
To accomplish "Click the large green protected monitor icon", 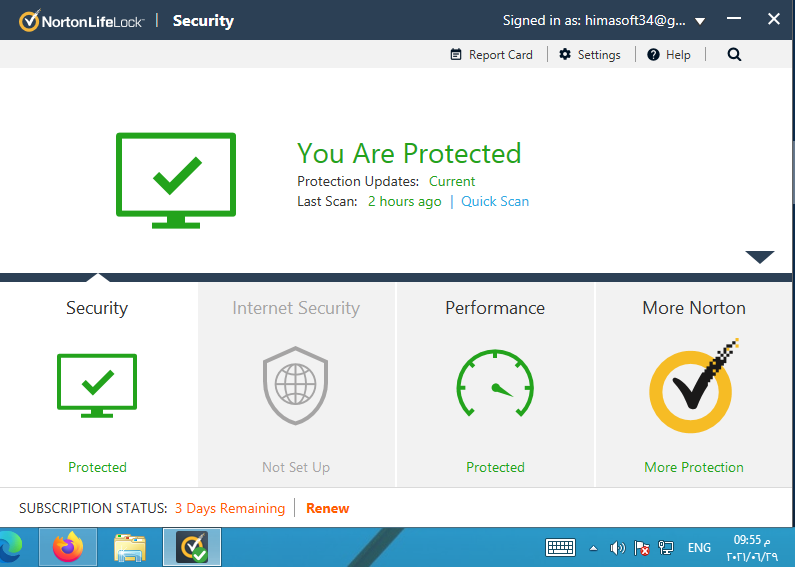I will click(176, 181).
